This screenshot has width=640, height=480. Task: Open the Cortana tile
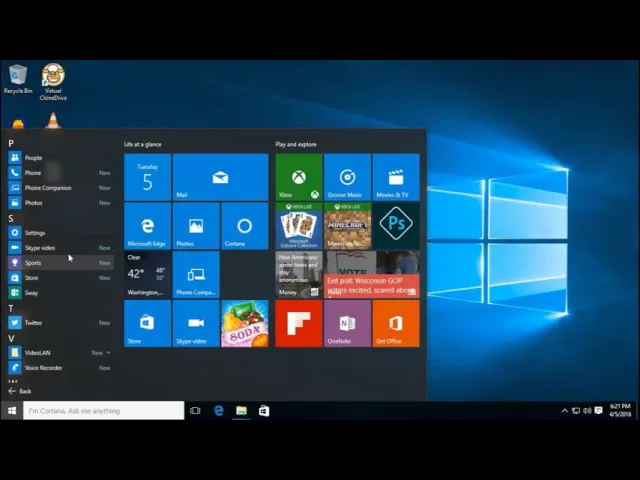(x=244, y=226)
